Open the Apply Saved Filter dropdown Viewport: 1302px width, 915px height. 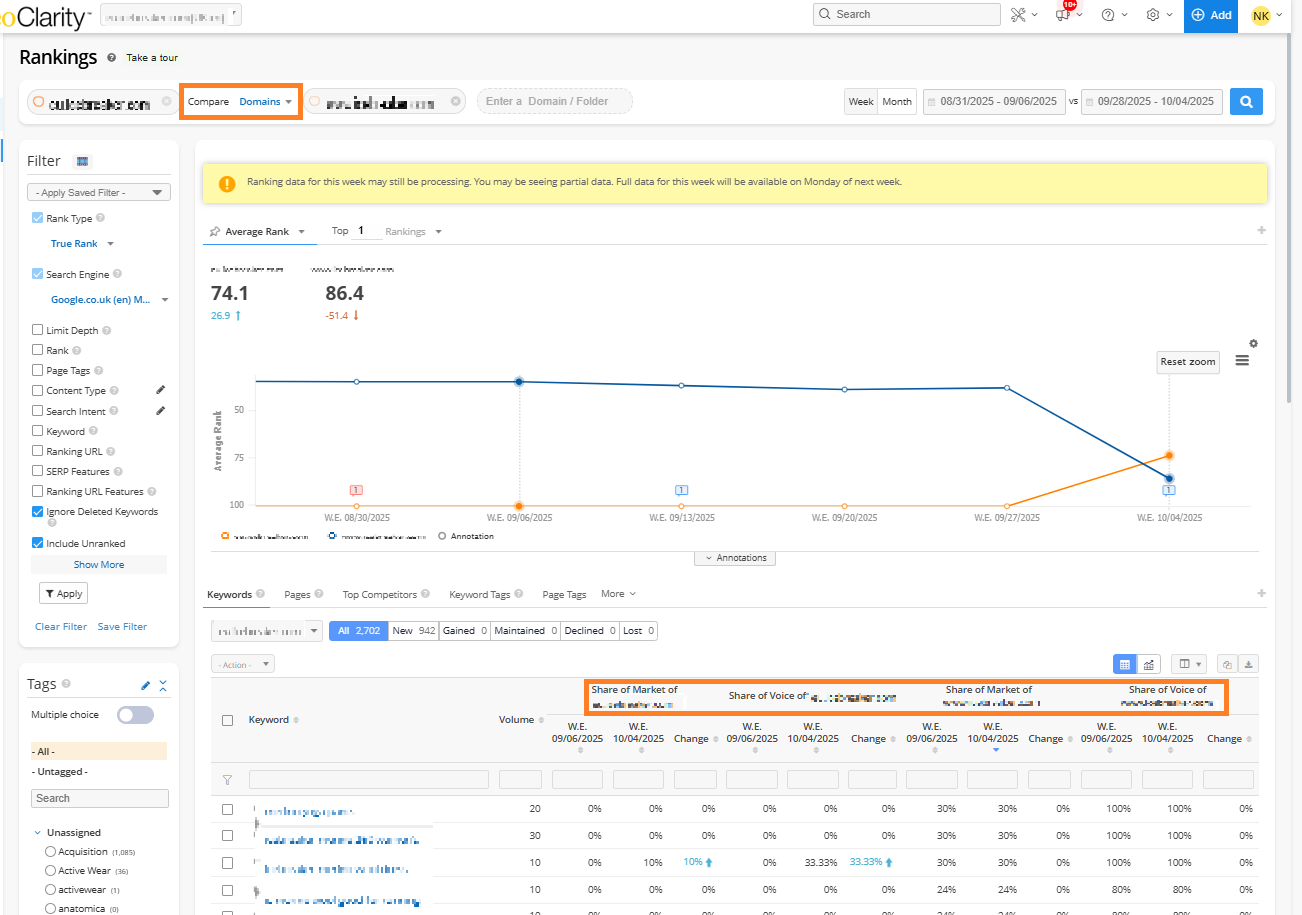coord(99,192)
